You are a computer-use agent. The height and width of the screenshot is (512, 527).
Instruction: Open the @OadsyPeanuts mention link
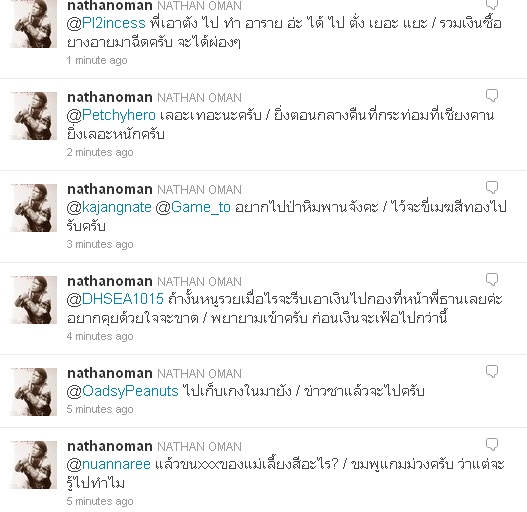[122, 391]
